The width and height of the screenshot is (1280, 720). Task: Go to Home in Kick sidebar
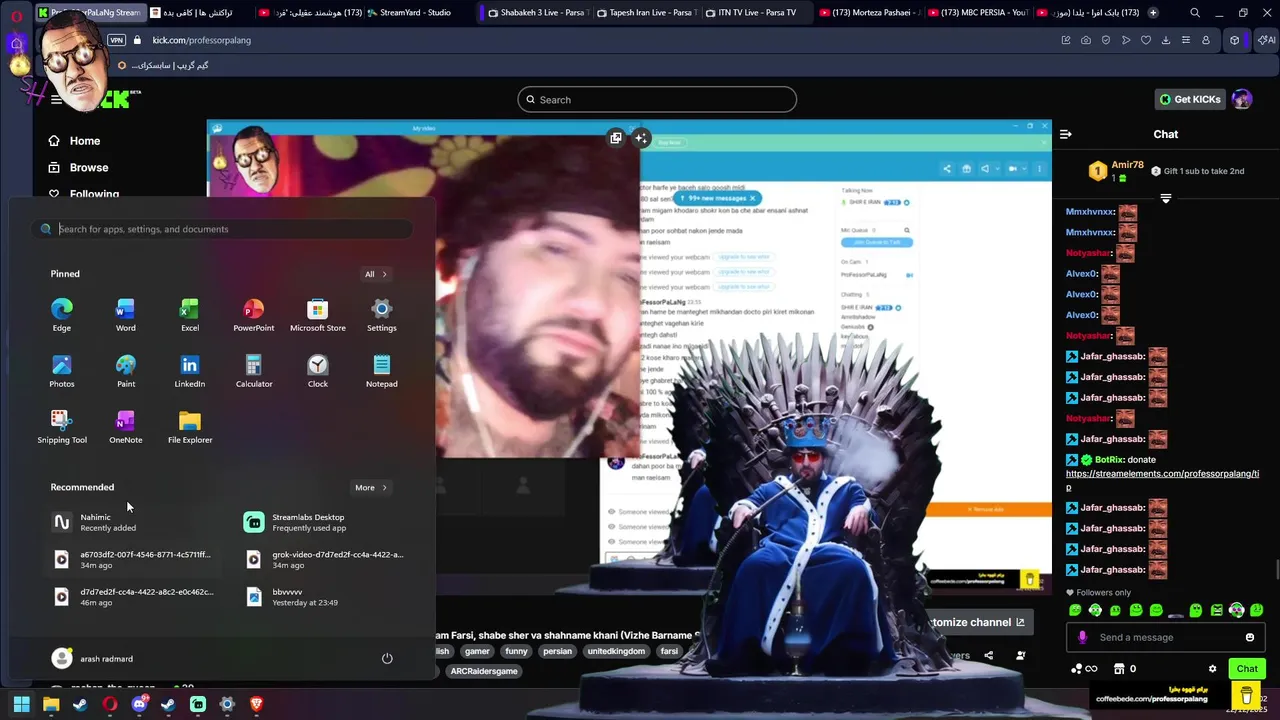click(75, 141)
